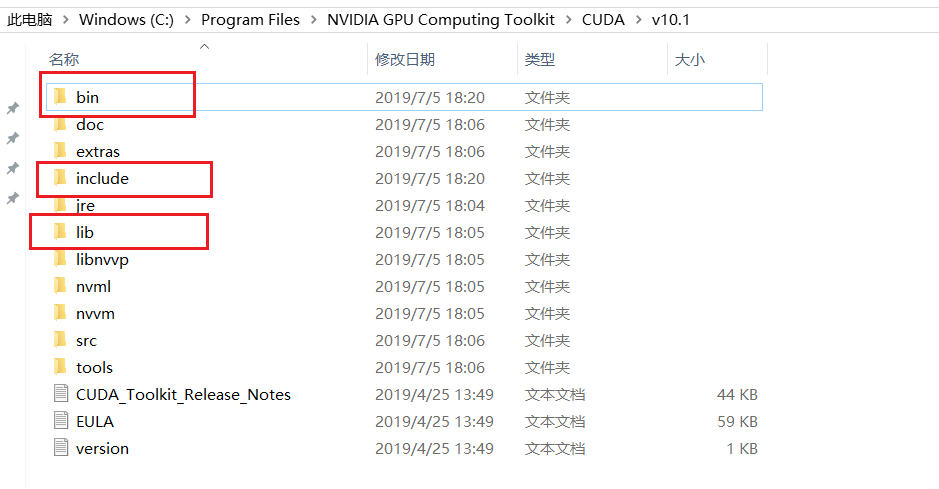939x489 pixels.
Task: Expand the chevron after Windows (C:) breadcrumb
Action: tap(188, 20)
